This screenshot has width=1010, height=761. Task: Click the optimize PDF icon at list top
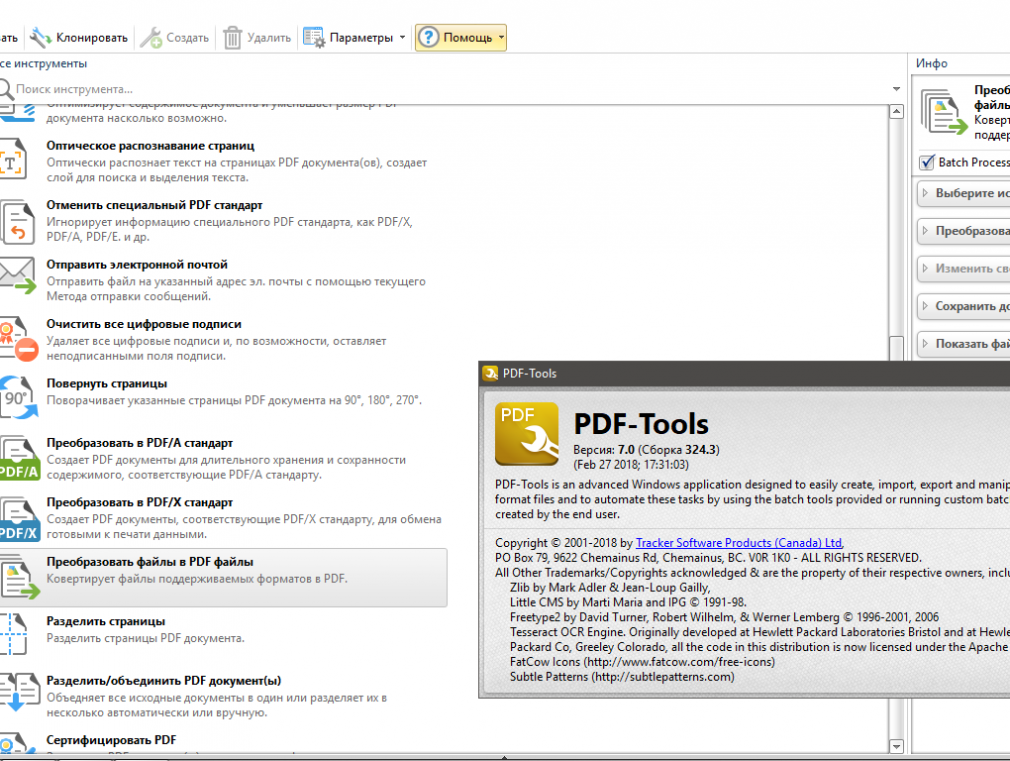[17, 112]
